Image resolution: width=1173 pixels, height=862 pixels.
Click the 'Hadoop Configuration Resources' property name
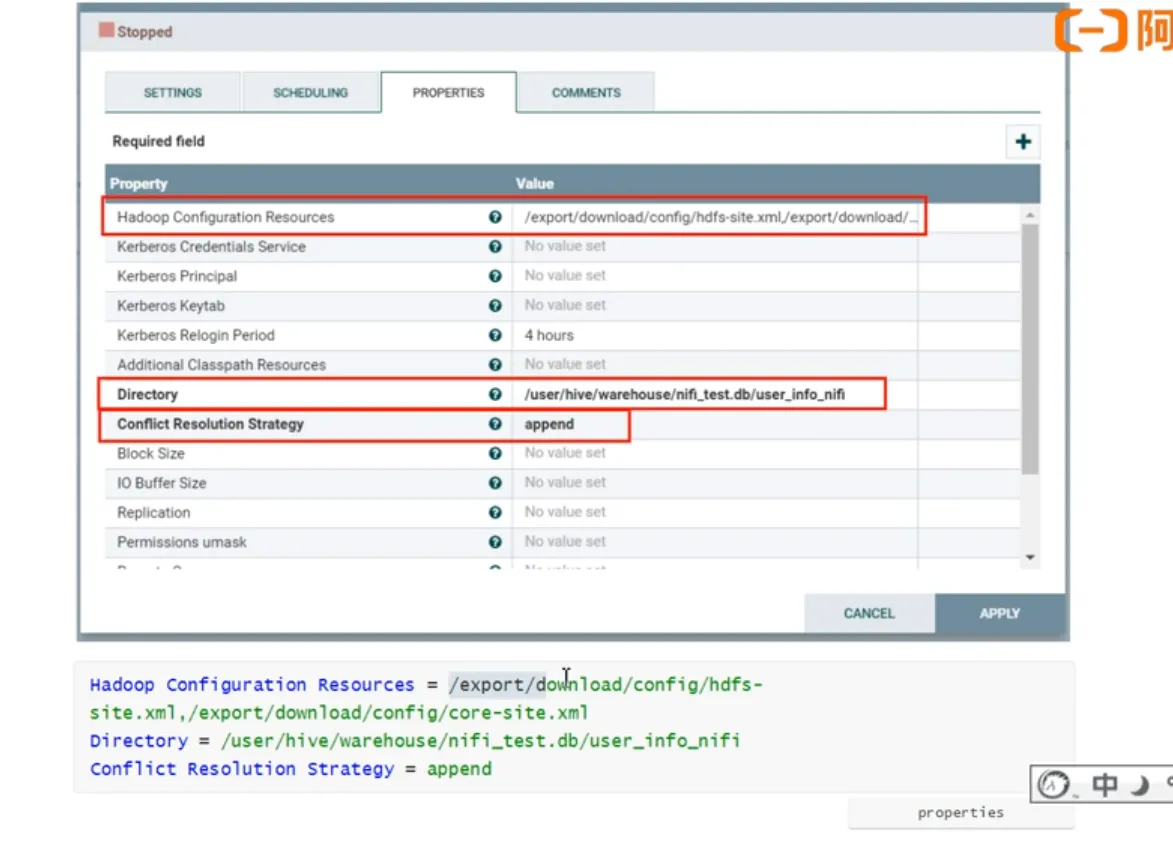(225, 217)
